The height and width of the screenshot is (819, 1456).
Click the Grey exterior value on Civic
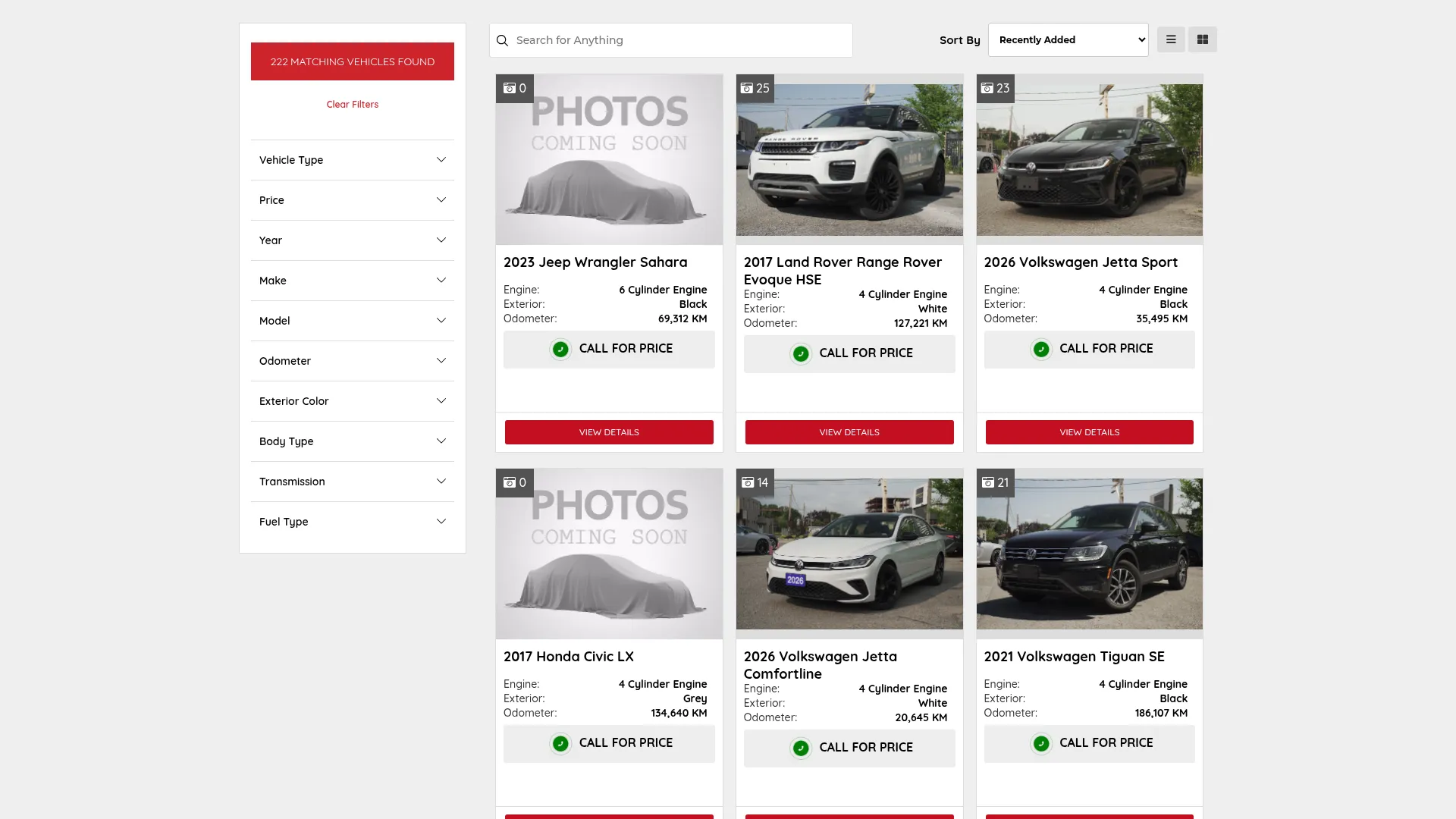click(x=695, y=699)
